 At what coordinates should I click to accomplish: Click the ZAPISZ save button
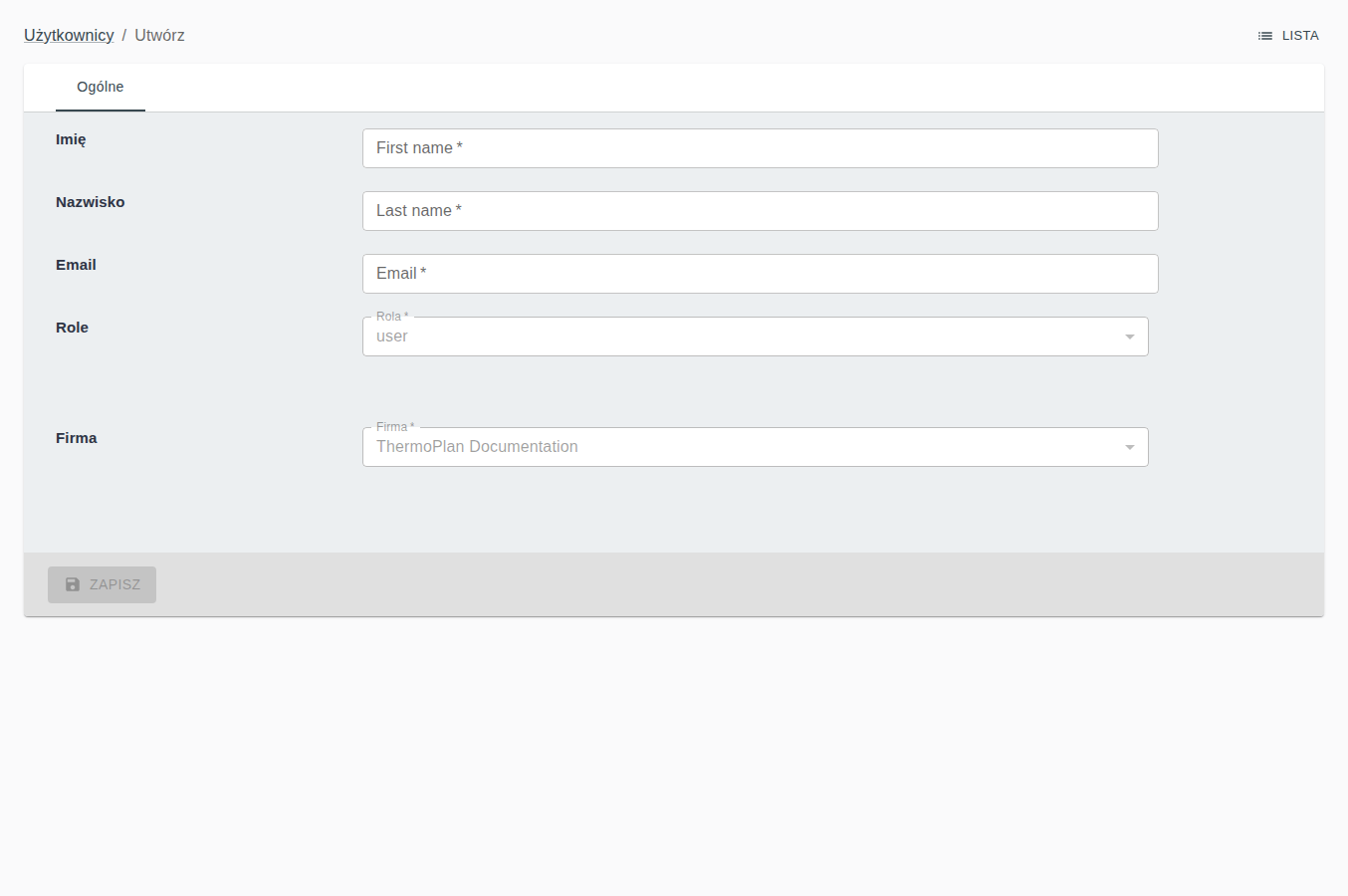[x=102, y=584]
